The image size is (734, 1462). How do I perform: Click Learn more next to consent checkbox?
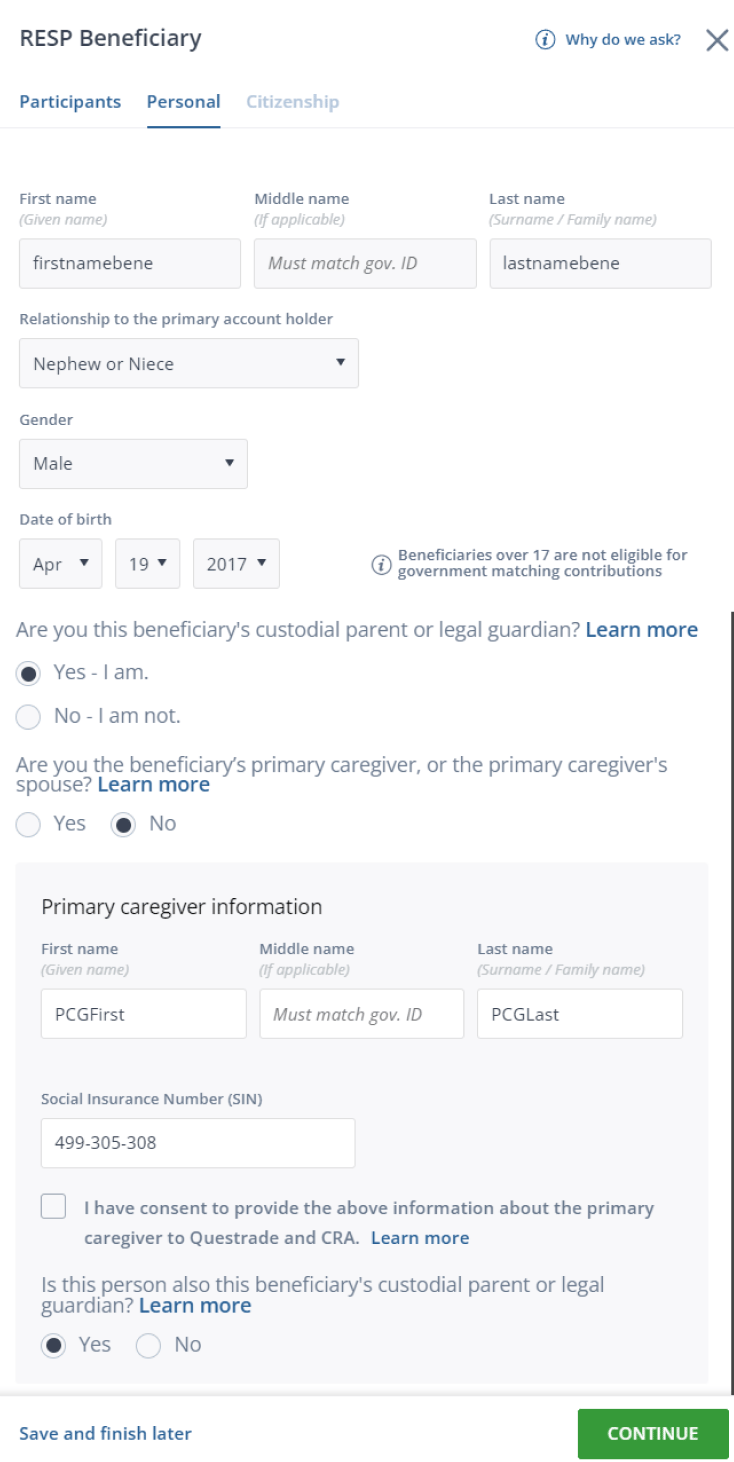coord(419,1238)
